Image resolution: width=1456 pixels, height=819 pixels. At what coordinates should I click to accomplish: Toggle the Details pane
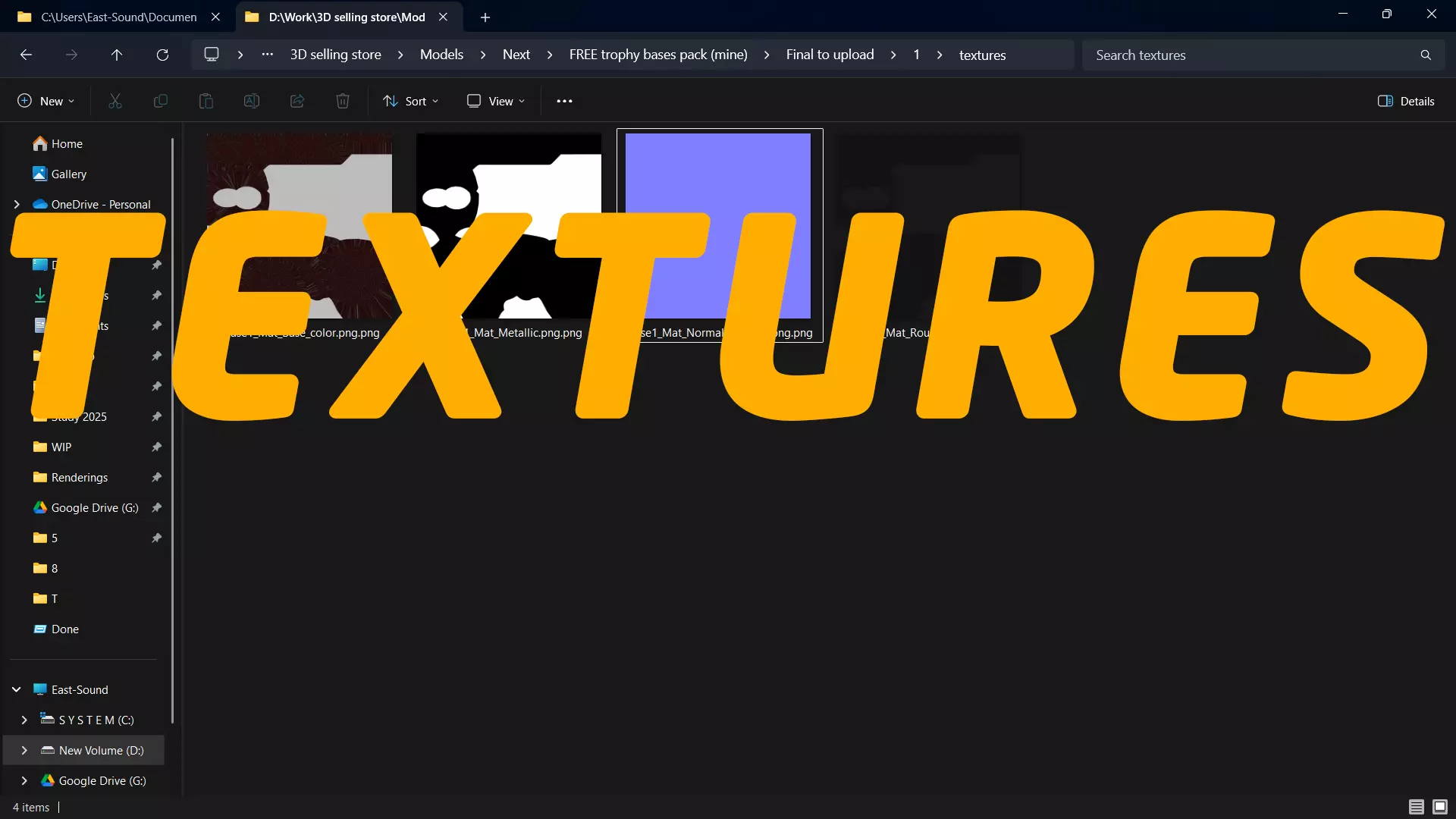tap(1406, 101)
